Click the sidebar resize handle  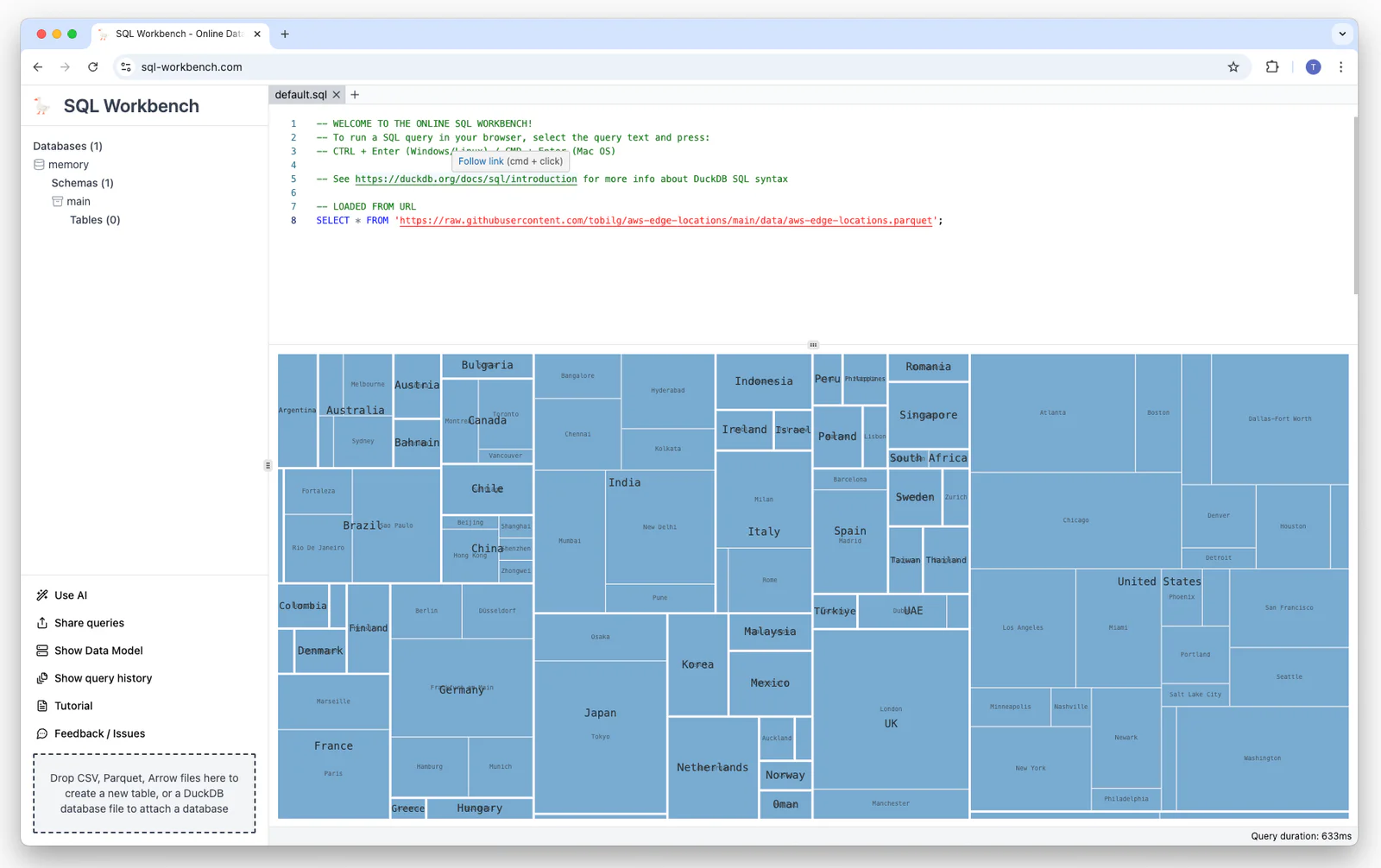click(x=268, y=465)
